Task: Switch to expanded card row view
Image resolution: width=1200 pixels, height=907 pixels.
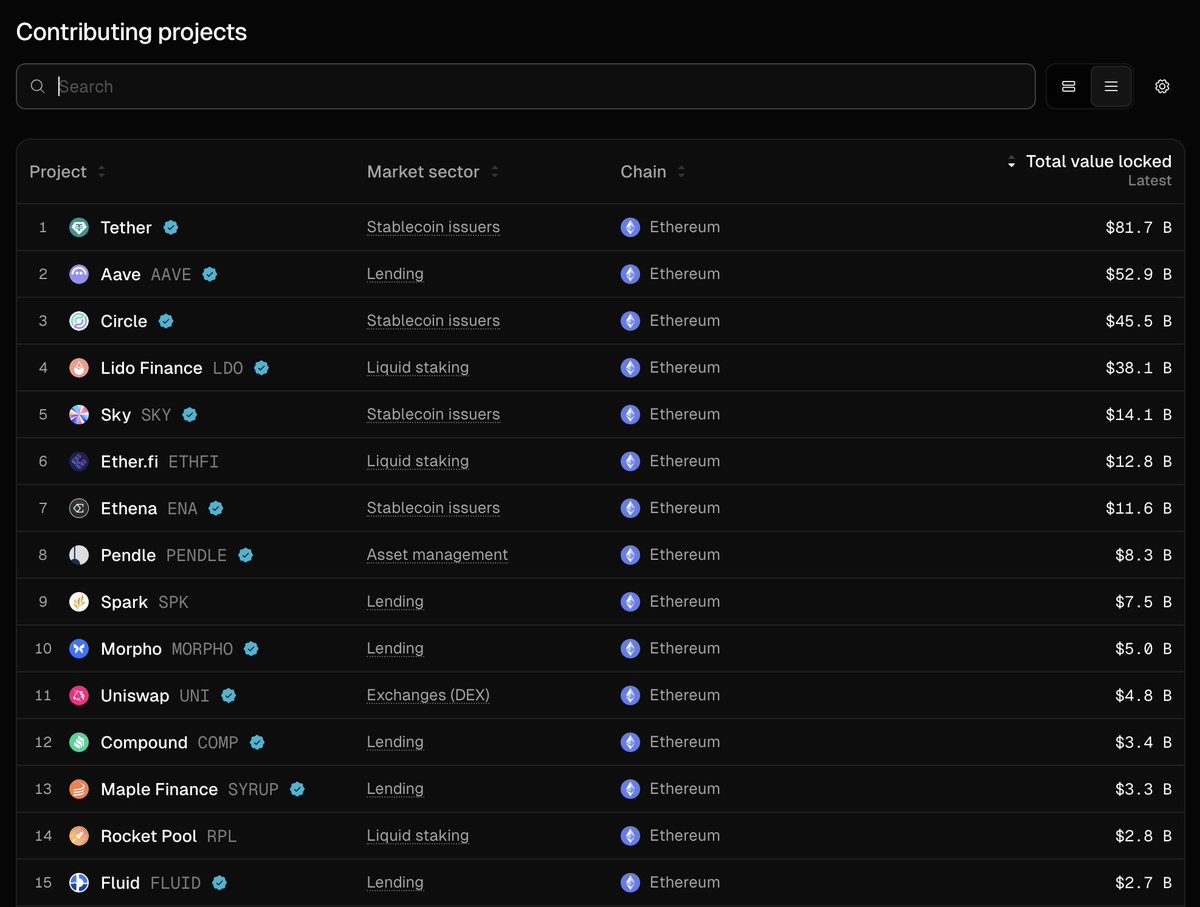Action: pyautogui.click(x=1069, y=87)
